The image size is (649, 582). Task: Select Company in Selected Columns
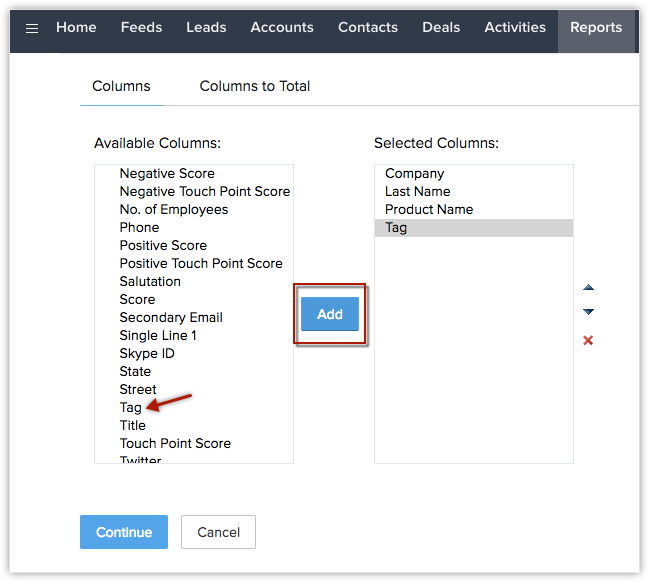tap(414, 173)
